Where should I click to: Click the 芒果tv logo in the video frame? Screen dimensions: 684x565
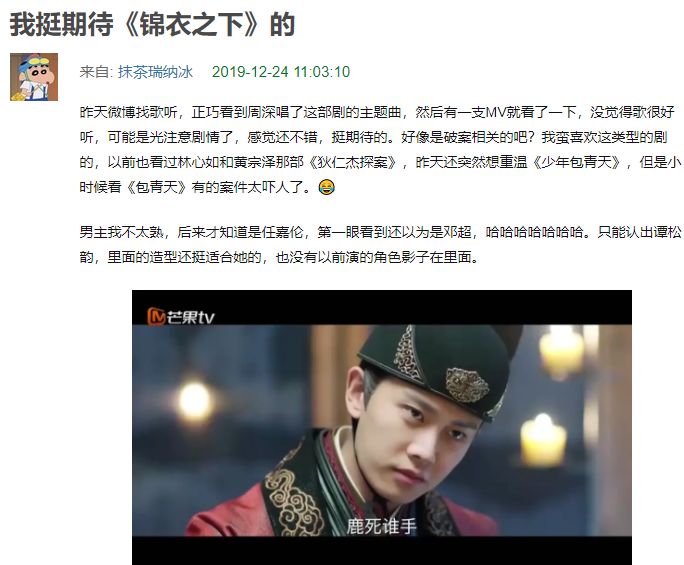coord(181,316)
